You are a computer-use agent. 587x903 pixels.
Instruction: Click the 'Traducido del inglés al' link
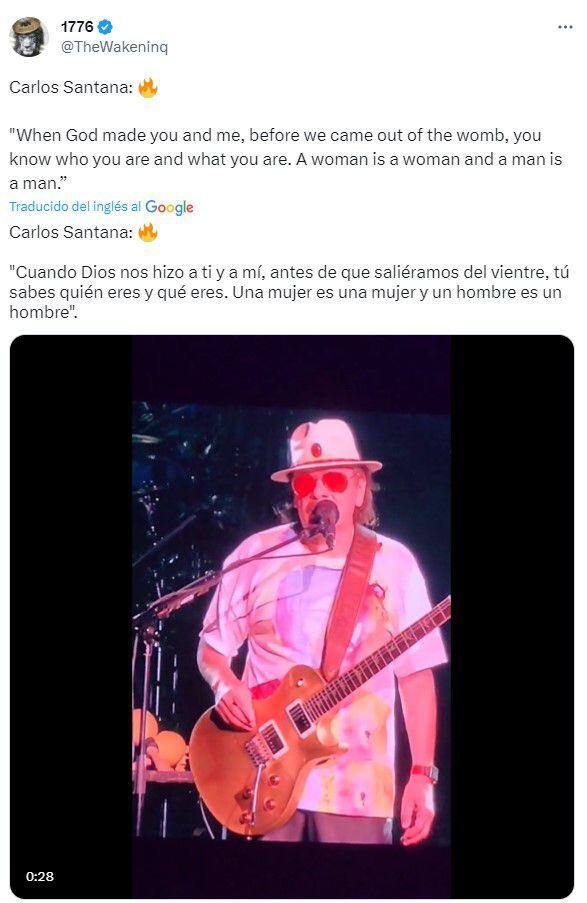click(75, 207)
